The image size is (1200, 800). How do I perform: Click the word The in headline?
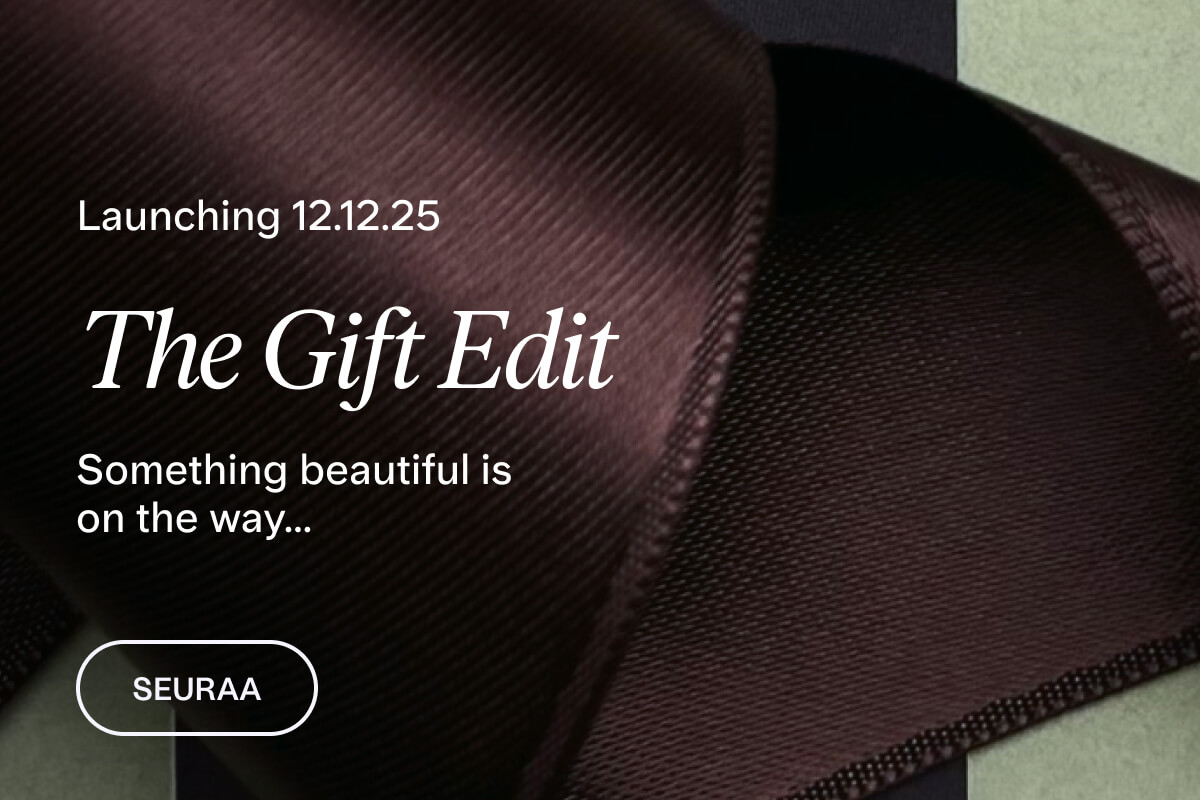163,350
